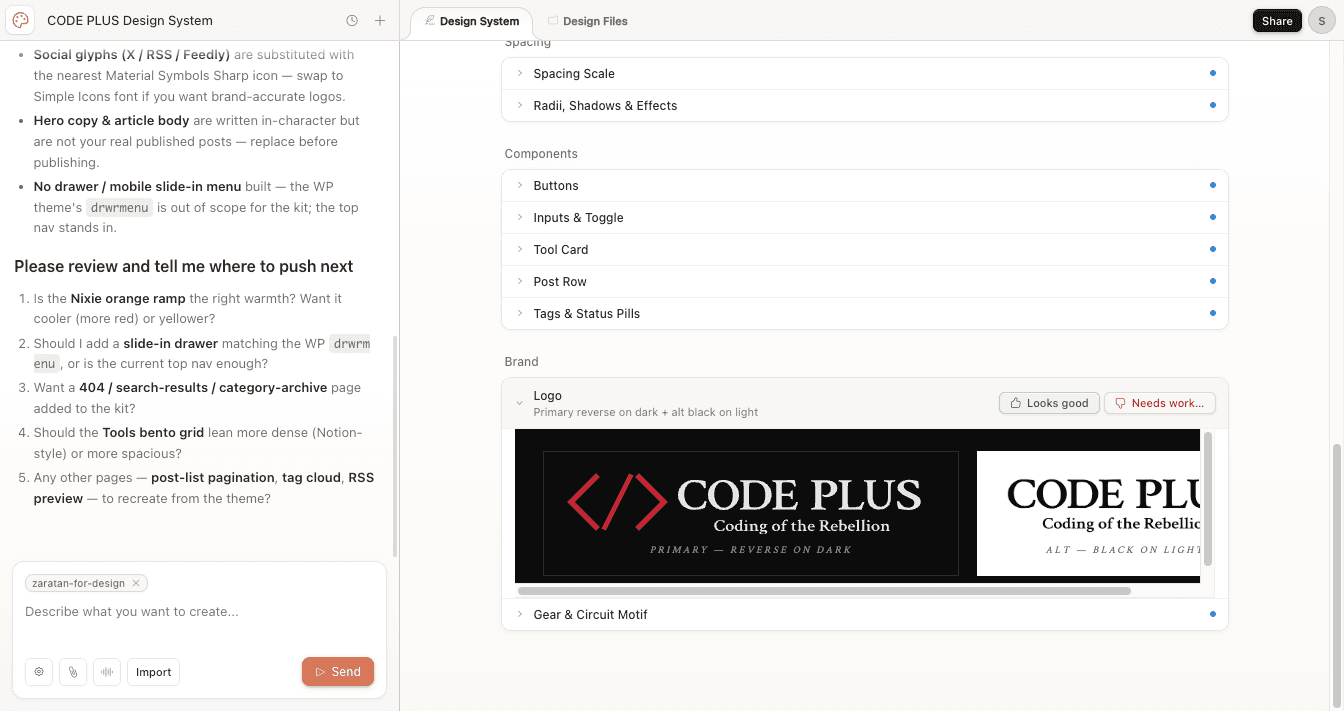Remove the zaratan-for-design tag
The height and width of the screenshot is (711, 1344).
(136, 583)
